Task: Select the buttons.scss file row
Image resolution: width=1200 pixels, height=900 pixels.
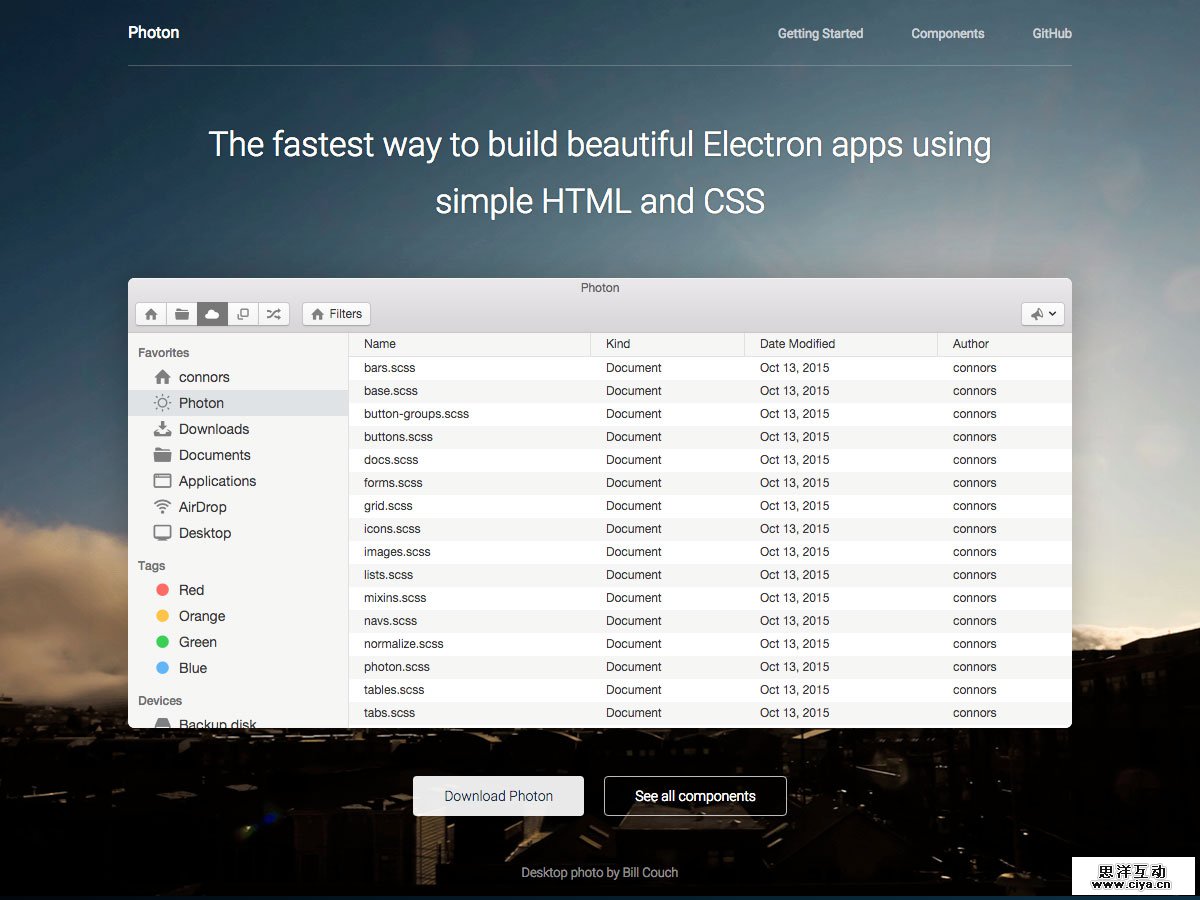Action: tap(398, 437)
